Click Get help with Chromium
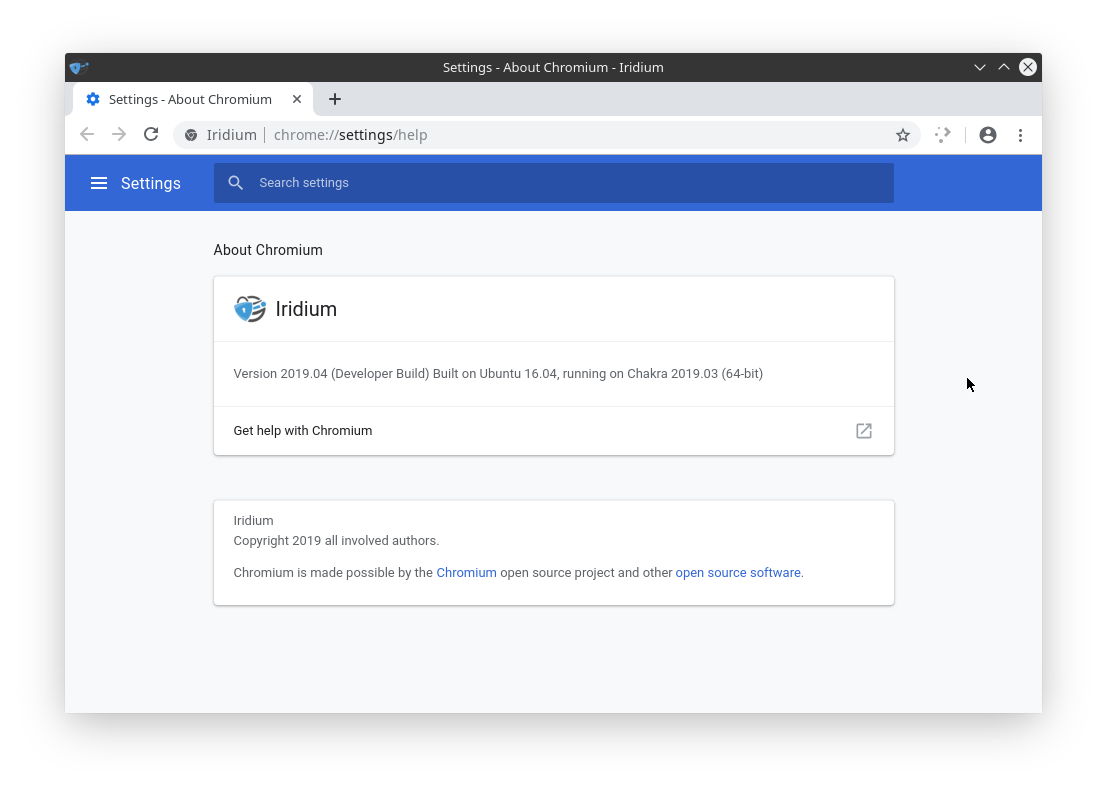Image resolution: width=1107 pixels, height=790 pixels. [302, 431]
